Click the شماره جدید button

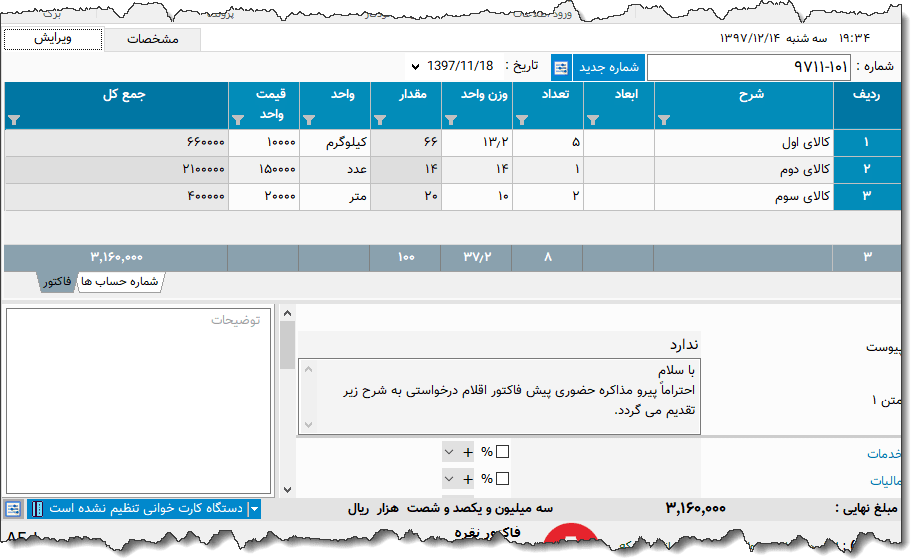coord(609,67)
